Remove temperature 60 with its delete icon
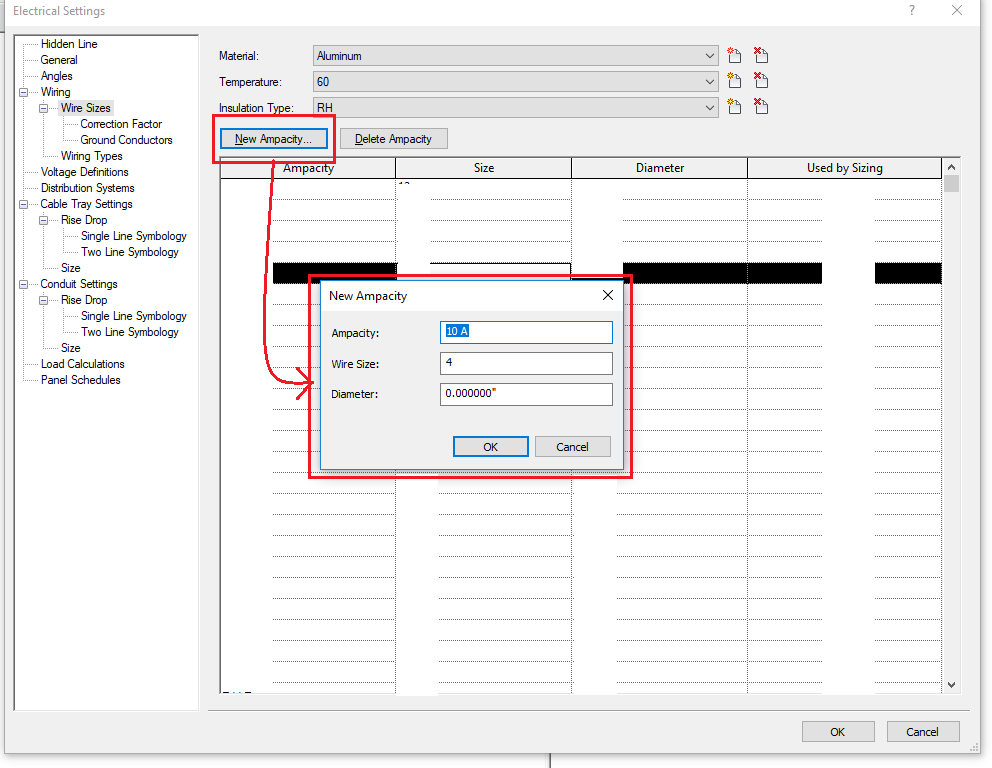Image resolution: width=992 pixels, height=768 pixels. tap(761, 81)
